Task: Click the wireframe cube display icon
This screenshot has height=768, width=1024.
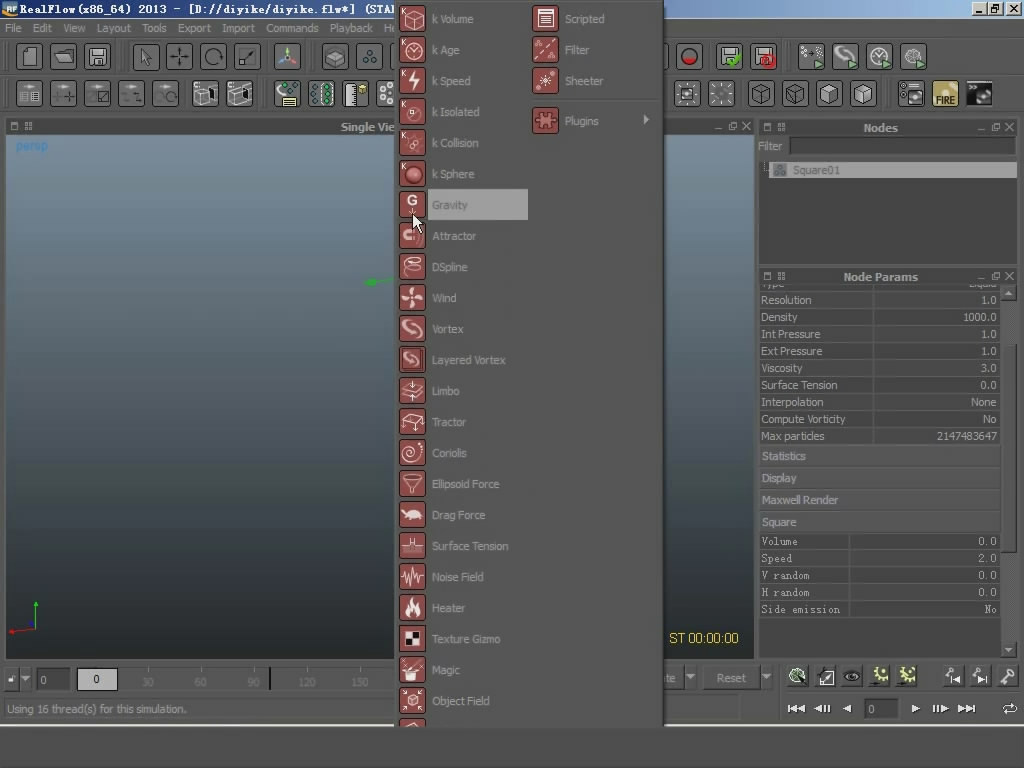Action: click(761, 94)
